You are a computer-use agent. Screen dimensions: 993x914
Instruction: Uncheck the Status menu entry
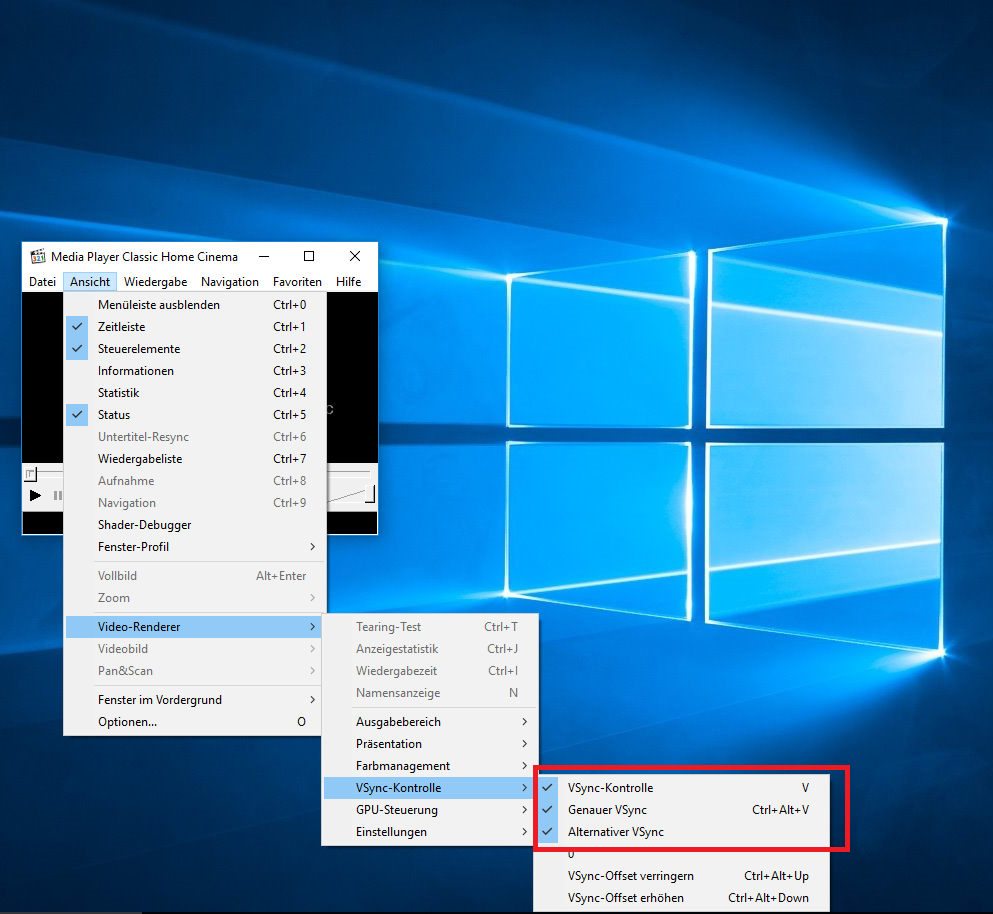tap(195, 415)
